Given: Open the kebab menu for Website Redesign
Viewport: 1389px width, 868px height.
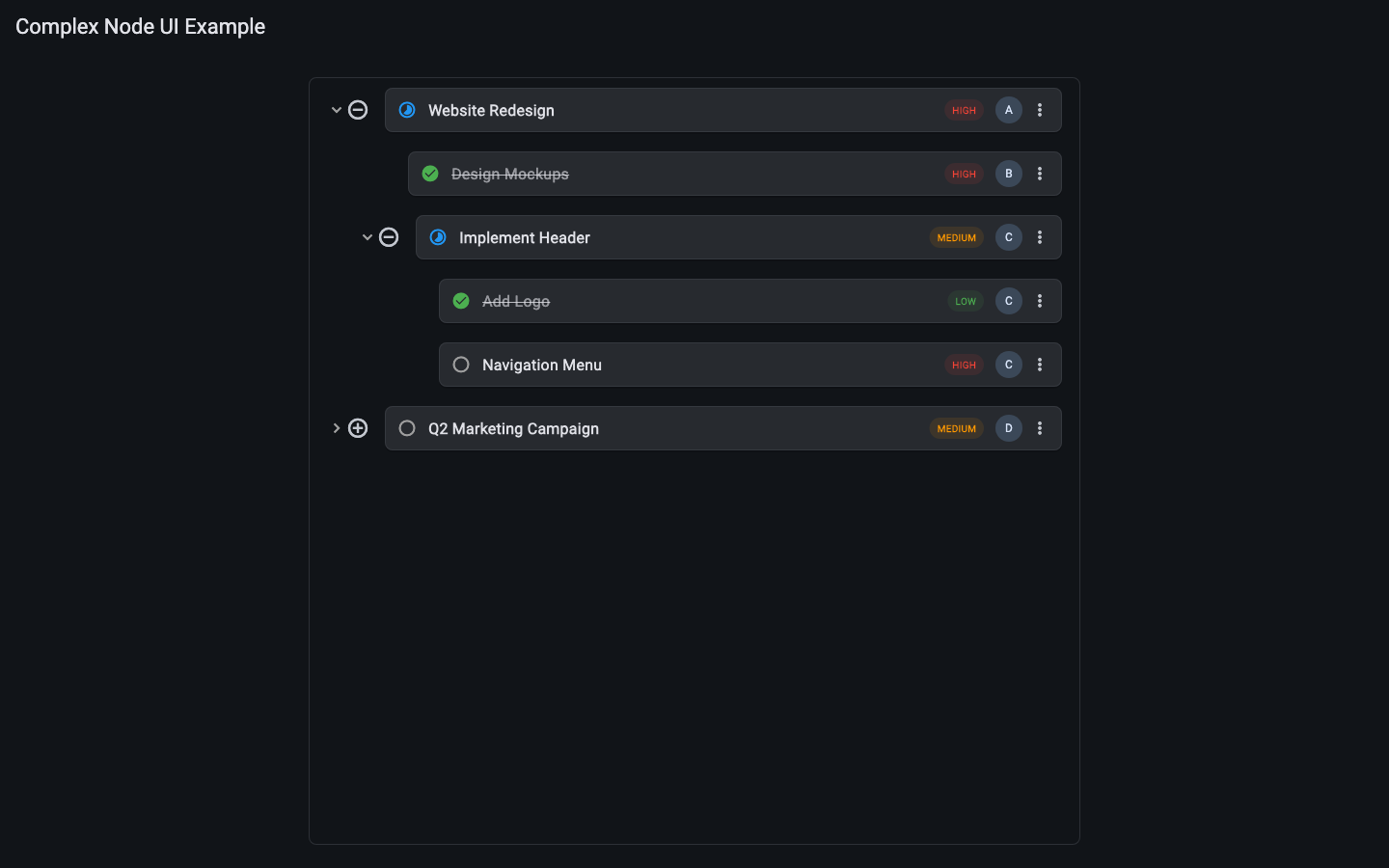Looking at the screenshot, I should 1040,110.
